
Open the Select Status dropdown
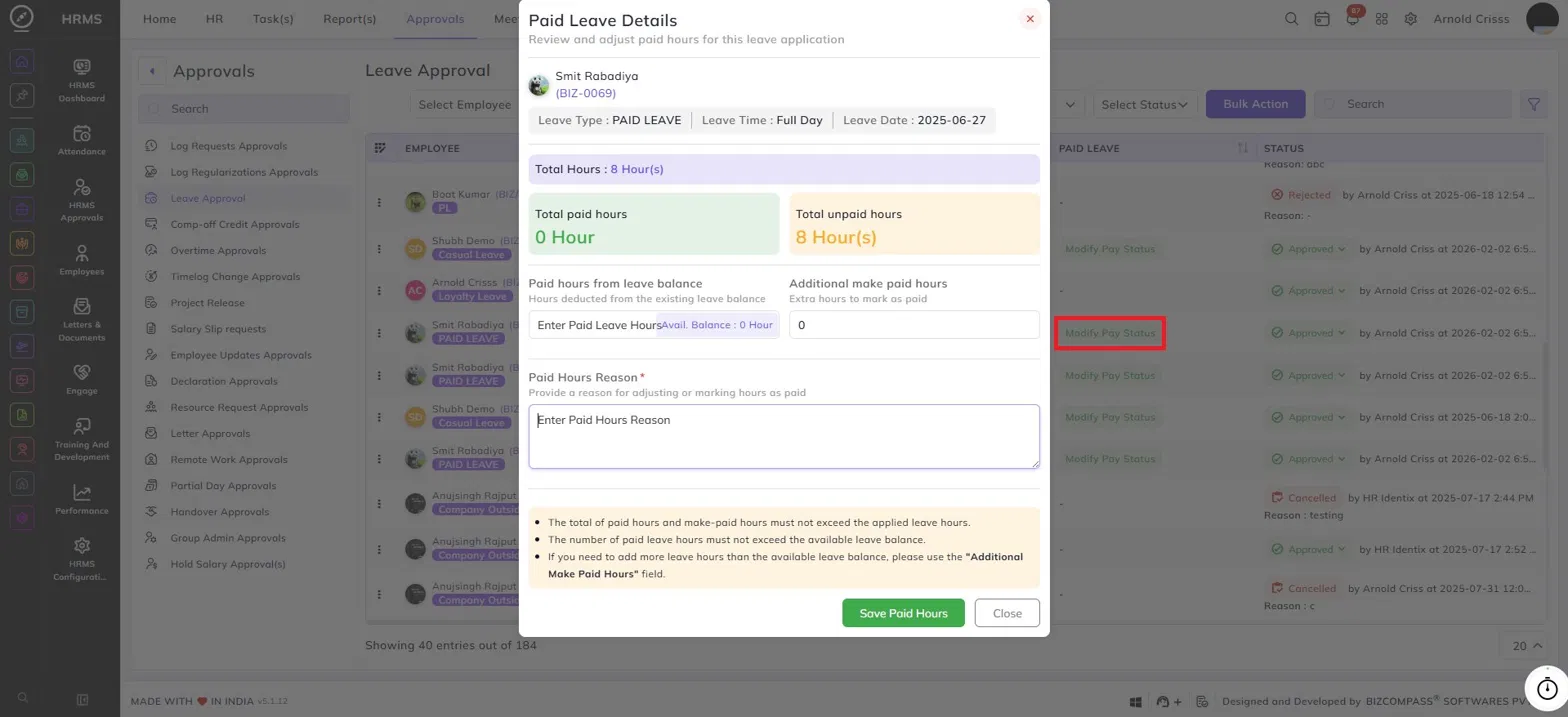(x=1145, y=104)
